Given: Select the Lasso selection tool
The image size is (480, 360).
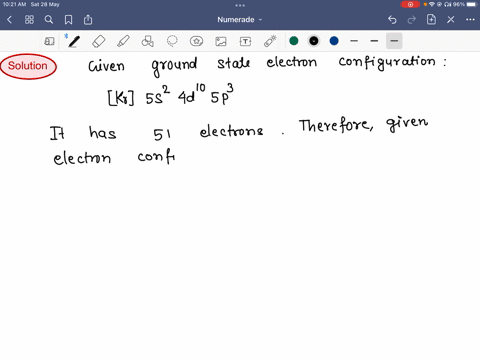Looking at the screenshot, I should [172, 41].
